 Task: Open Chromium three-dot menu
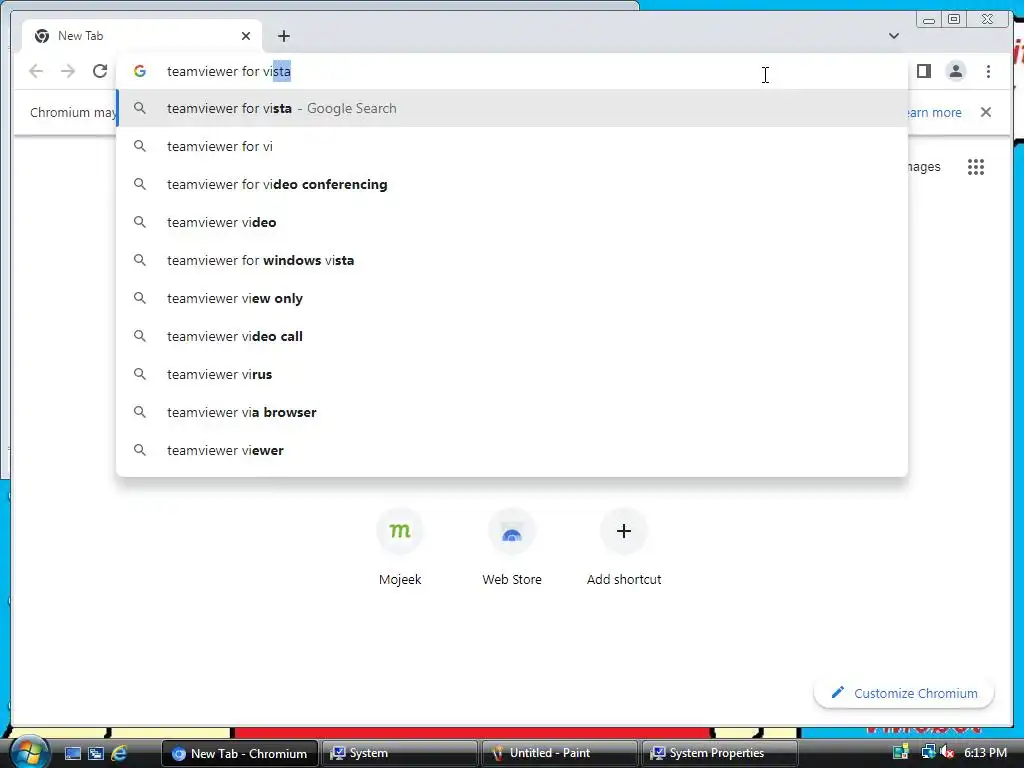988,71
